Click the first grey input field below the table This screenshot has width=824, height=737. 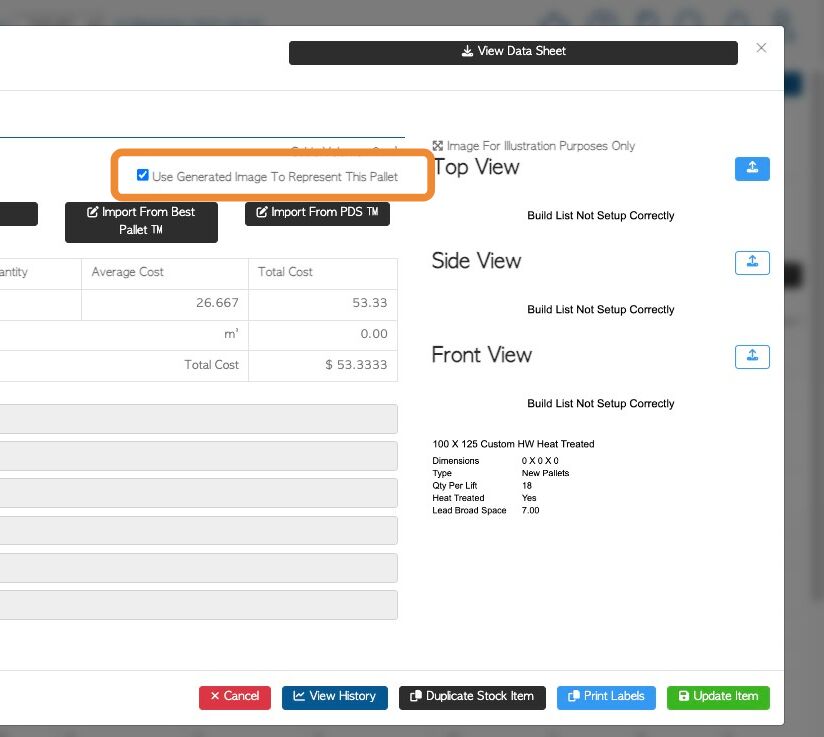(x=198, y=419)
